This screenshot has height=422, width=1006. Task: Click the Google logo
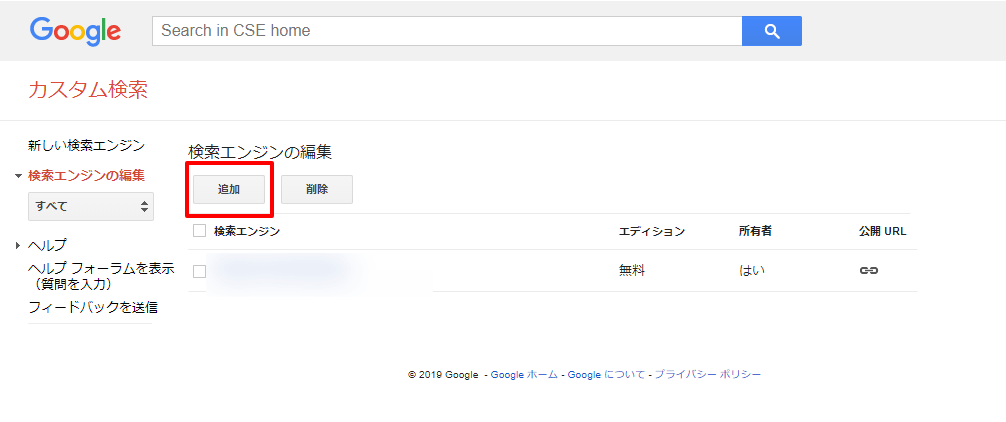(x=75, y=31)
